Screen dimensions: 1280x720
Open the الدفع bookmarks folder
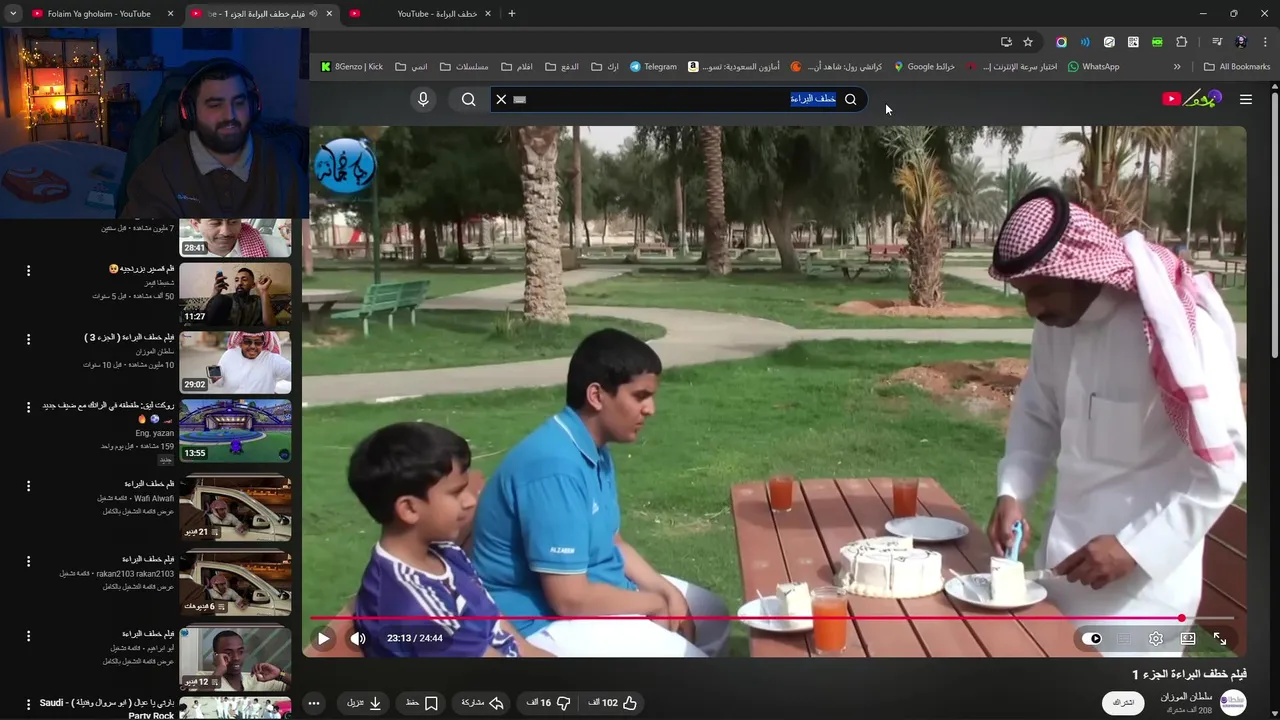point(563,67)
